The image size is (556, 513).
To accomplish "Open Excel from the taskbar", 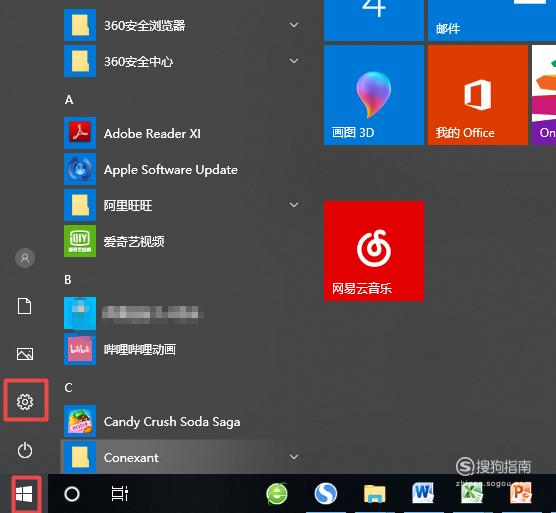I will (472, 493).
